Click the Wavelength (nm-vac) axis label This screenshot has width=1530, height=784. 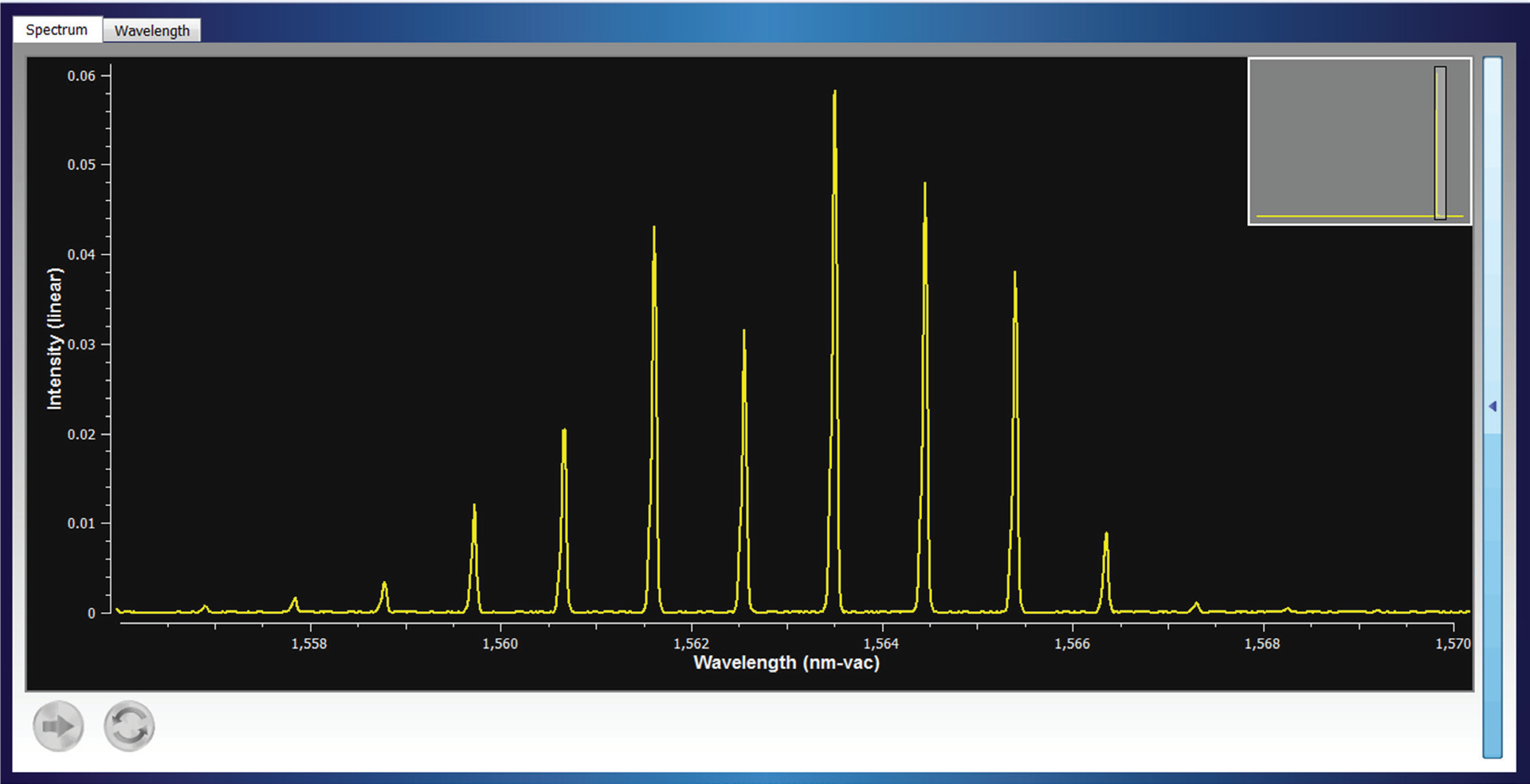pos(786,662)
